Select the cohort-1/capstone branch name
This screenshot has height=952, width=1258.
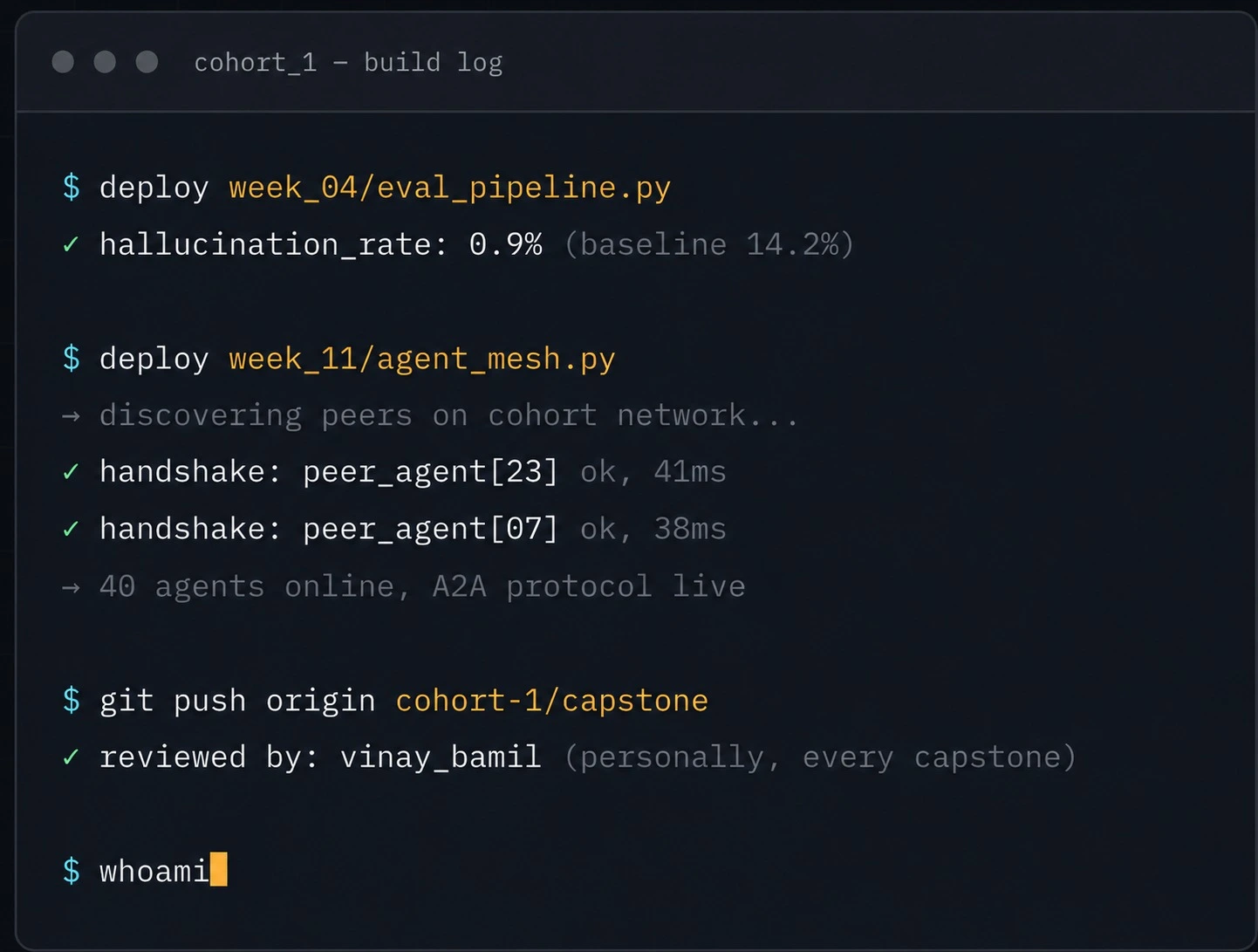click(x=551, y=701)
